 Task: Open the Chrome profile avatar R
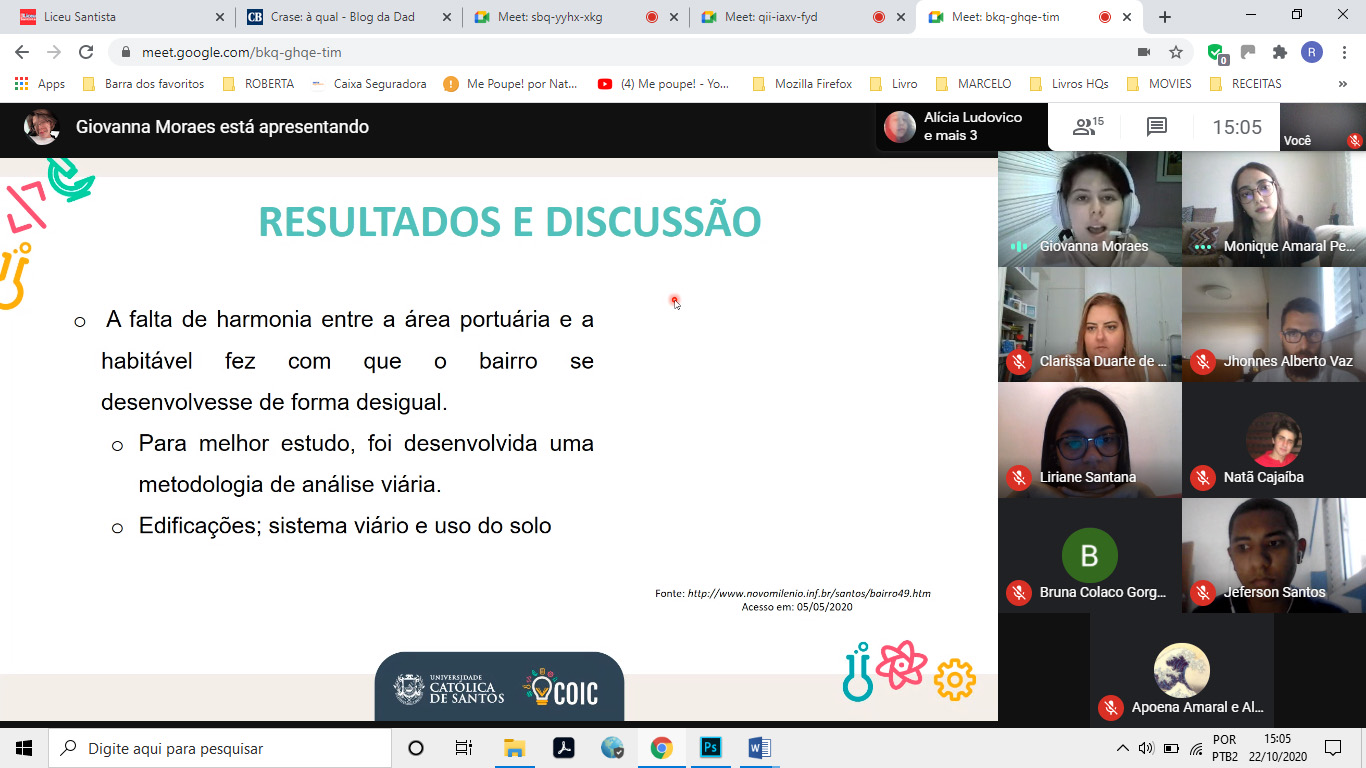(x=1311, y=52)
